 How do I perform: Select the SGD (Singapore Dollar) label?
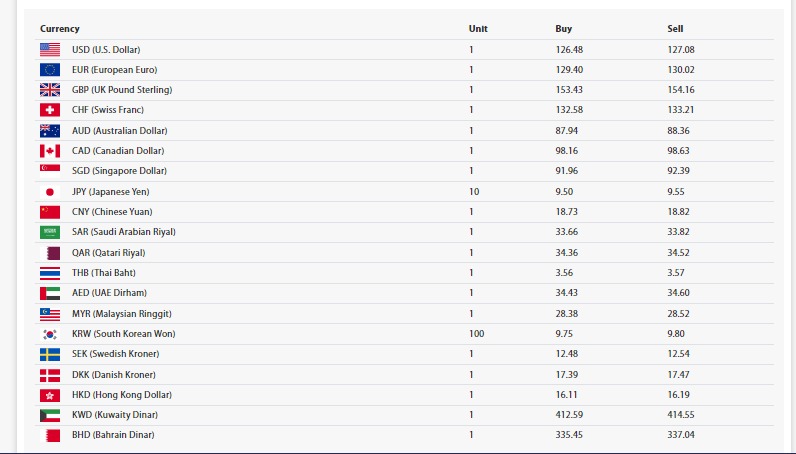(119, 171)
